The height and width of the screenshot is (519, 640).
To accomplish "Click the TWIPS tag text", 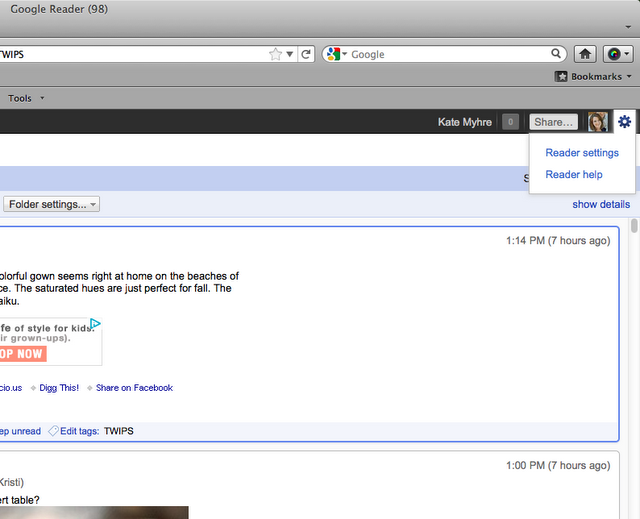I will [119, 431].
